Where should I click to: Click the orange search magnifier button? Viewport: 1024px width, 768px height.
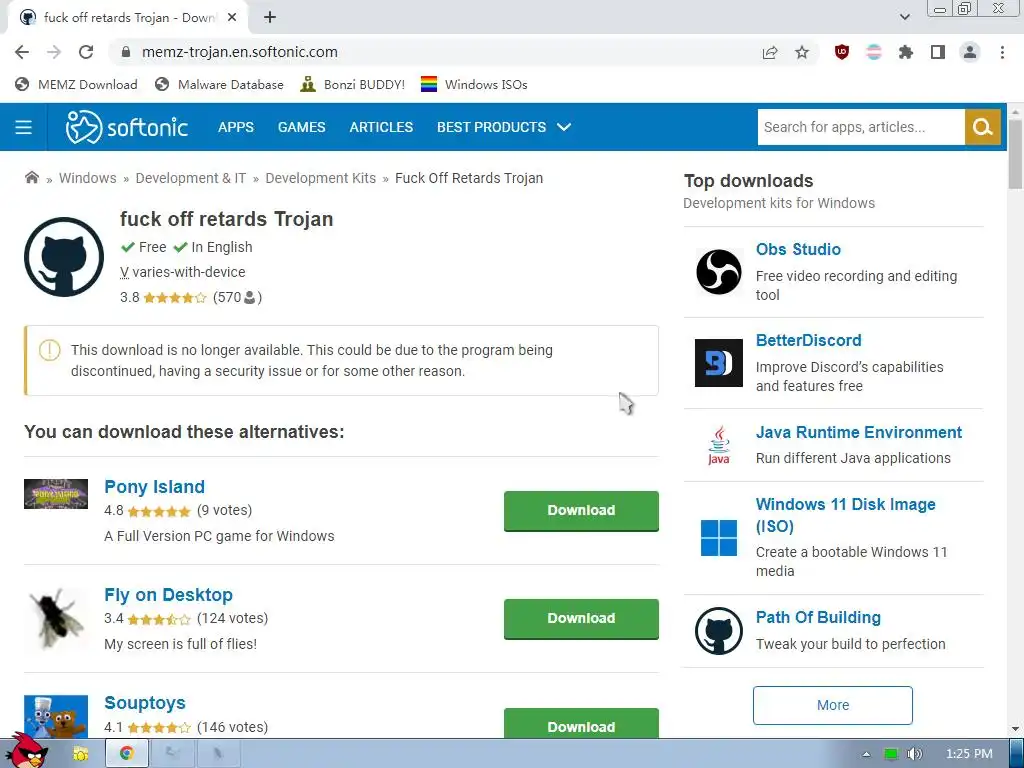click(x=982, y=127)
